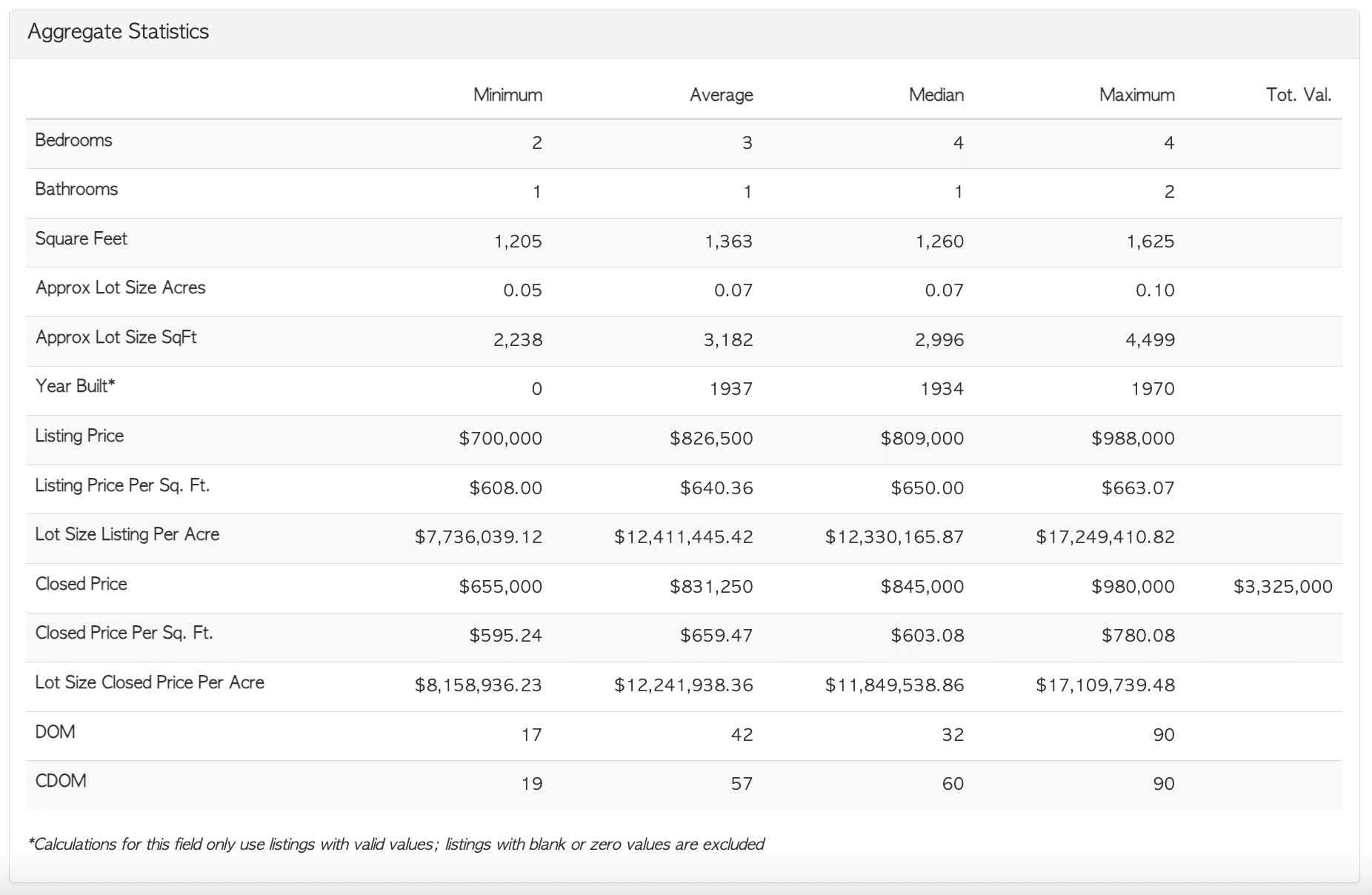Click the Tot. Val. column header
The height and width of the screenshot is (895, 1372).
(x=1299, y=95)
